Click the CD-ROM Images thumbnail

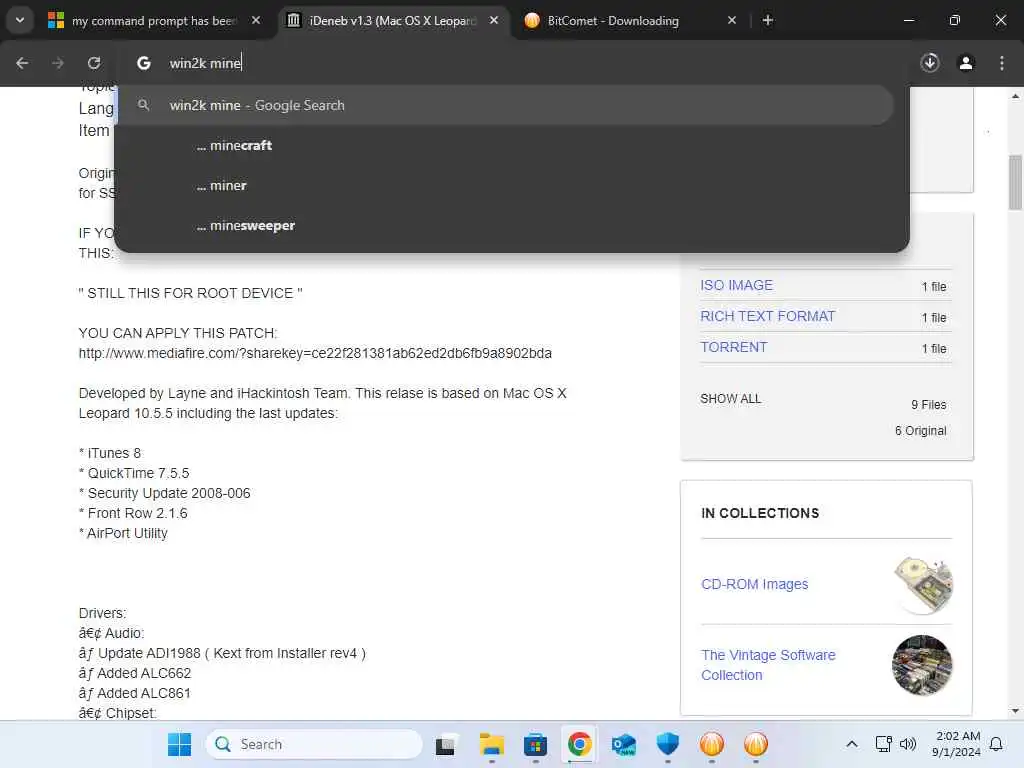click(x=923, y=585)
